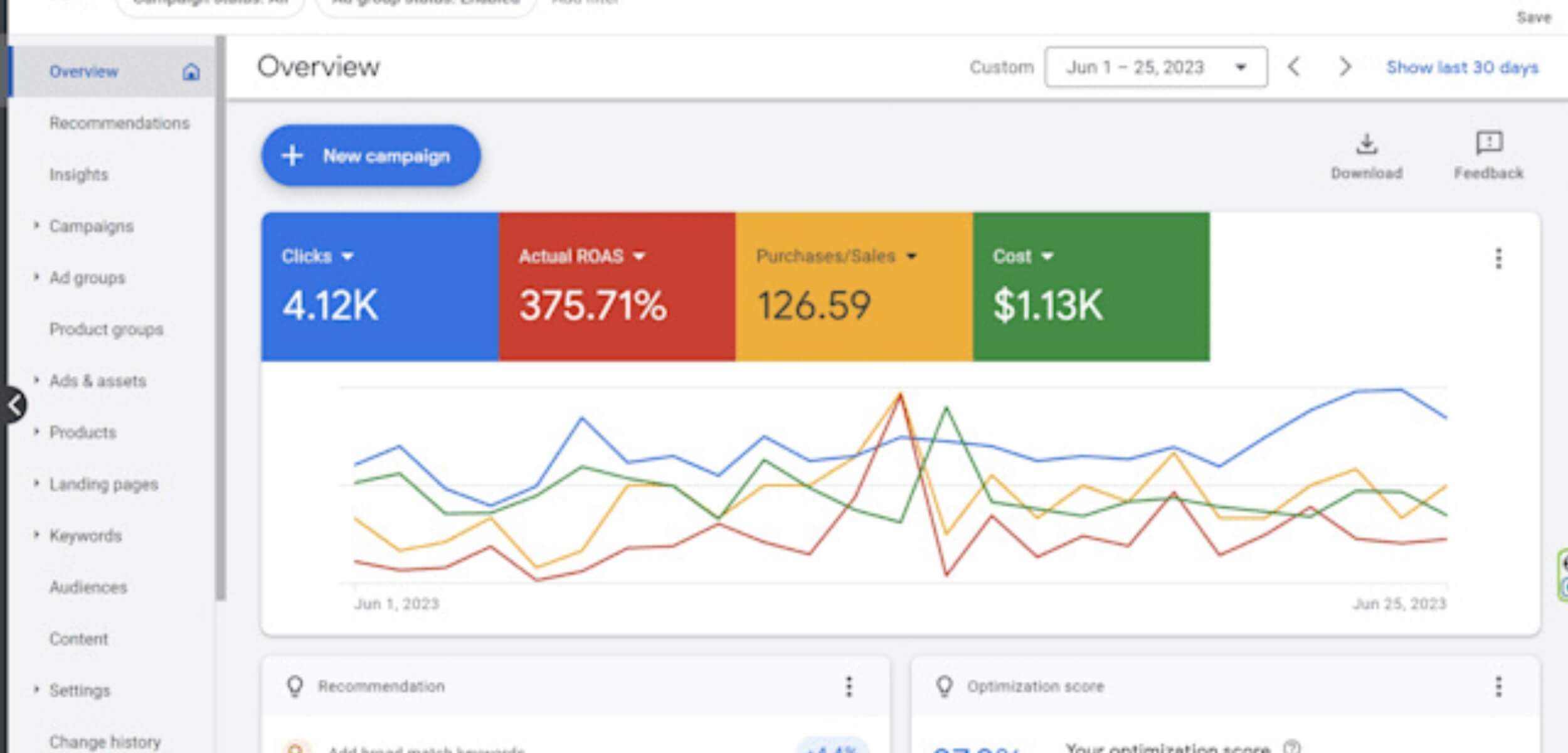This screenshot has height=753, width=1568.
Task: Go to next date range arrow
Action: click(1344, 67)
